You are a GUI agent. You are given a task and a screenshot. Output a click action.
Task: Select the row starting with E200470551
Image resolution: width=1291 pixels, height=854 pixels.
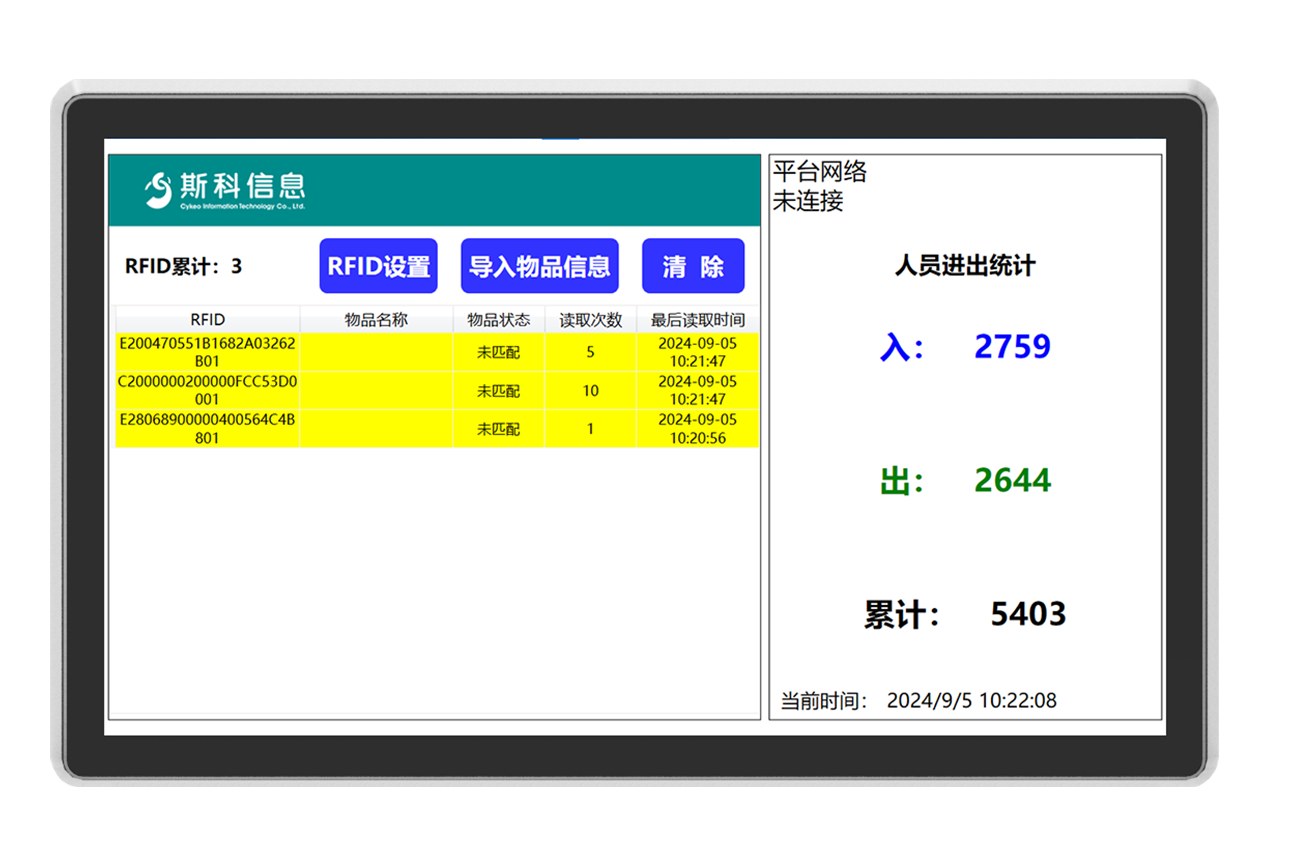click(x=206, y=352)
